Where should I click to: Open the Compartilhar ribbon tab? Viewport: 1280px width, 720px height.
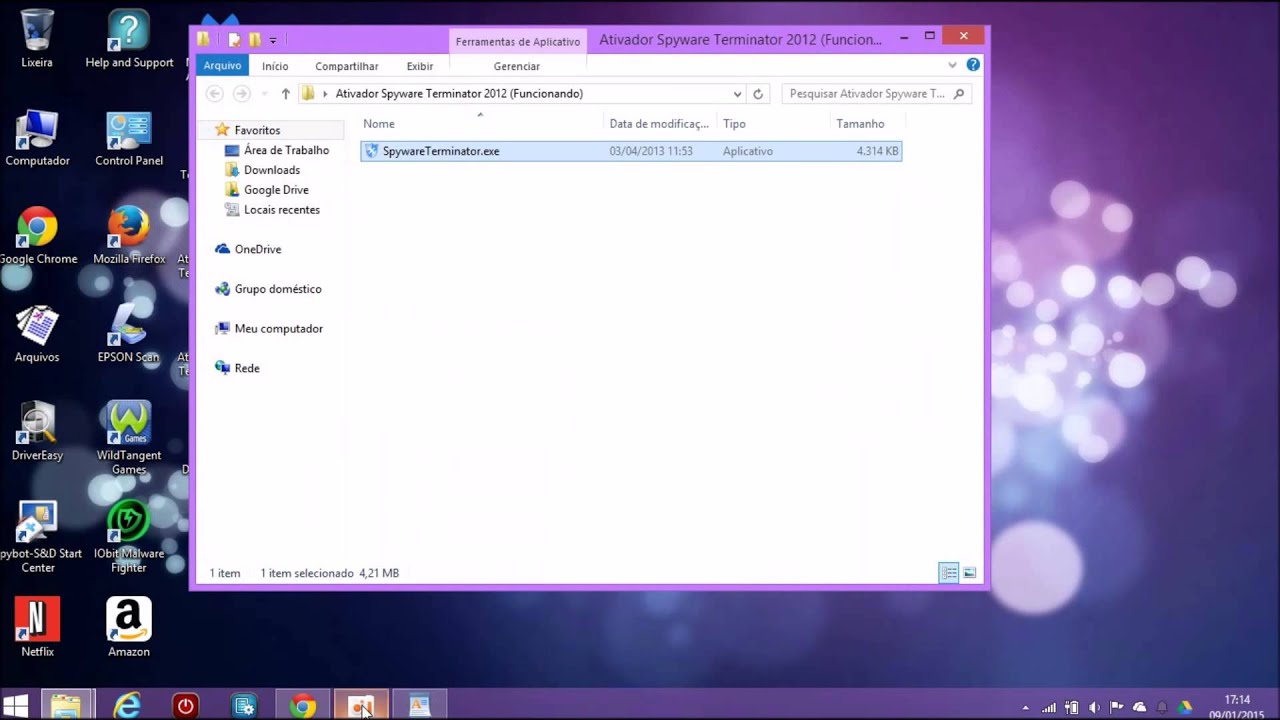coord(347,66)
